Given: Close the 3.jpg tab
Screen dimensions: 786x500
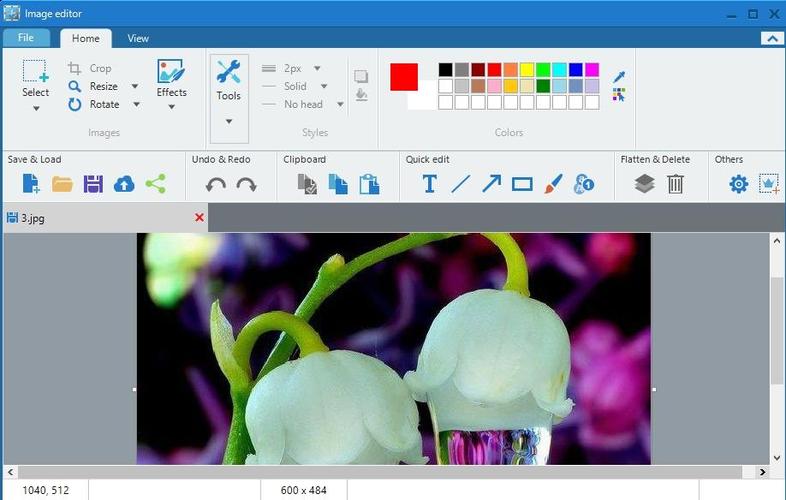Looking at the screenshot, I should 200,218.
